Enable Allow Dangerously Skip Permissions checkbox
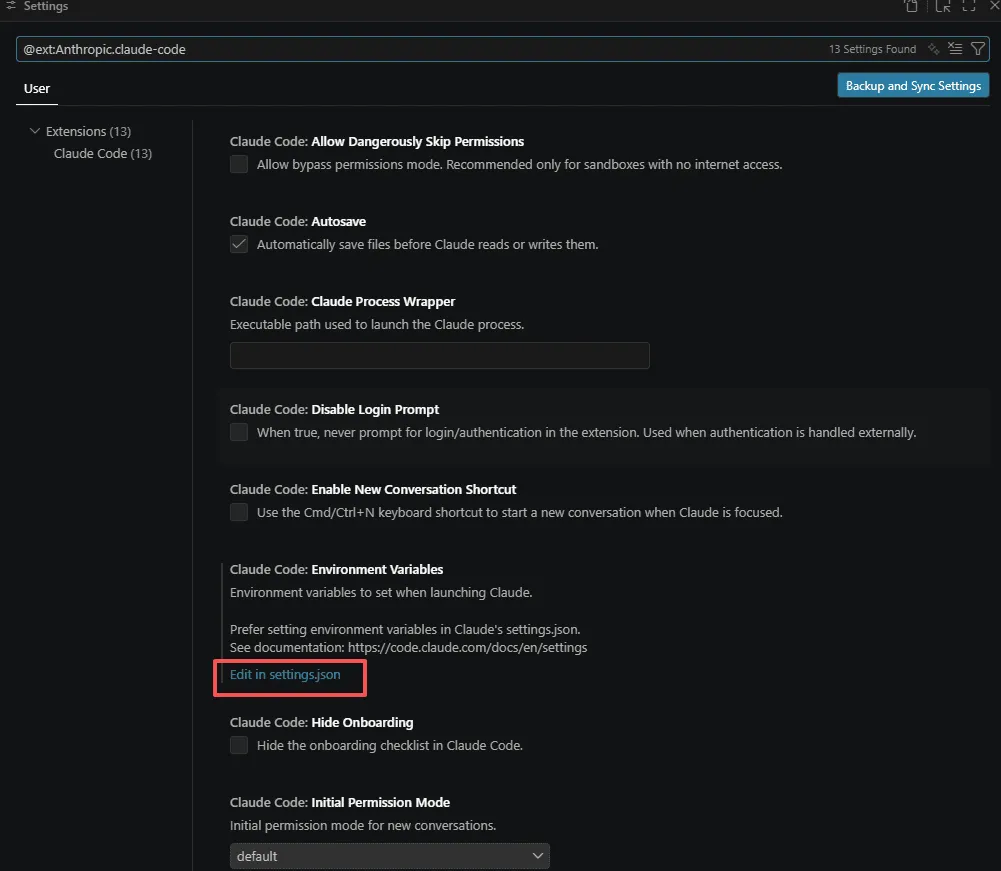1001x871 pixels. pos(239,164)
